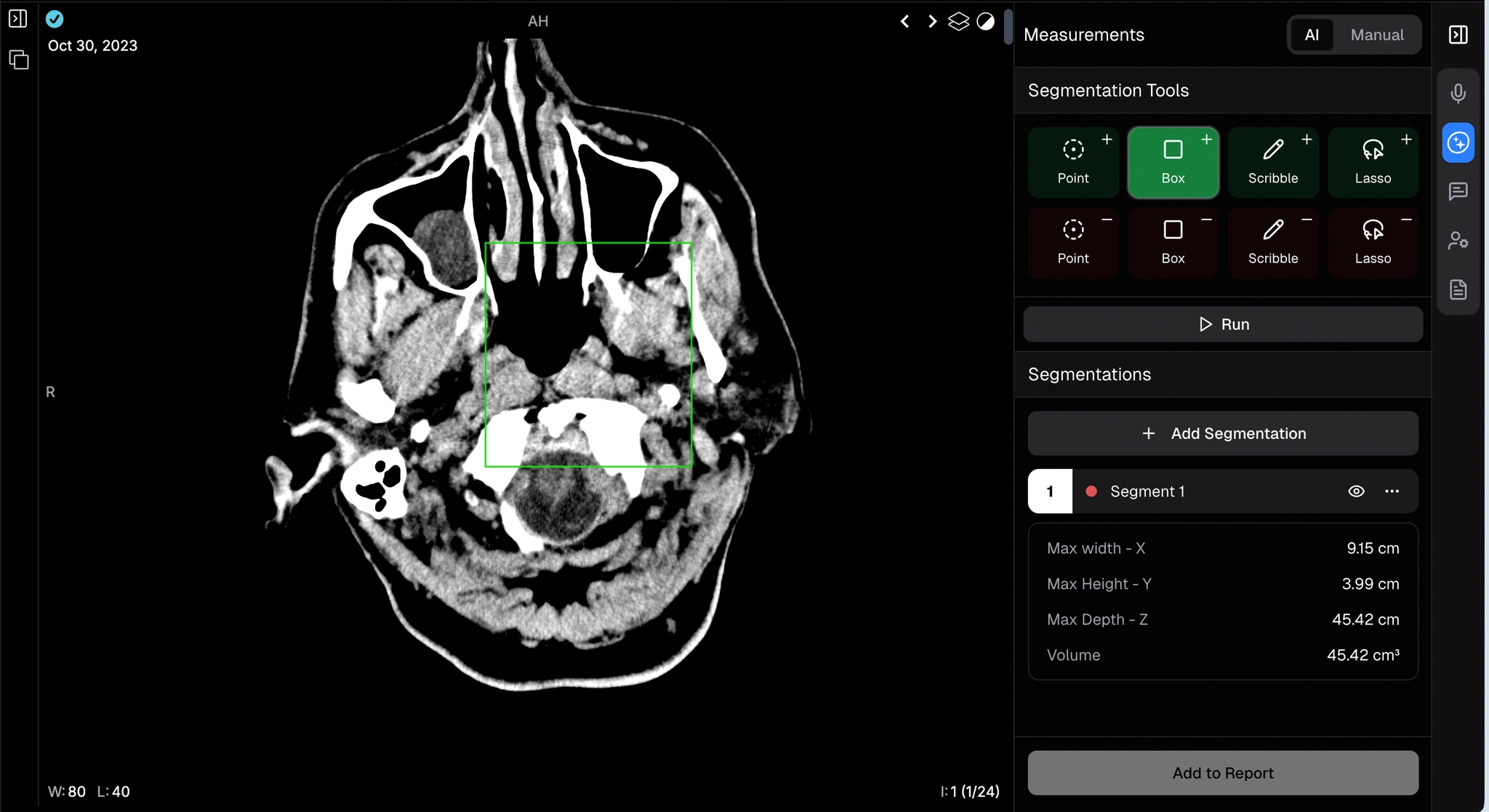Switch to Manual measurements mode

click(1377, 35)
